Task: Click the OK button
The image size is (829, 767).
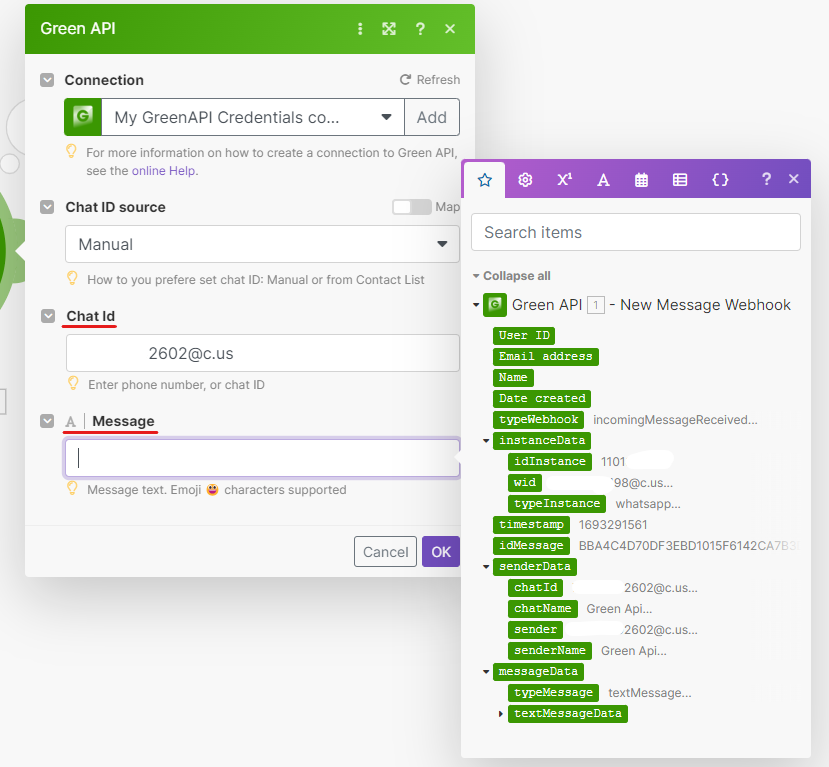Action: coord(440,552)
